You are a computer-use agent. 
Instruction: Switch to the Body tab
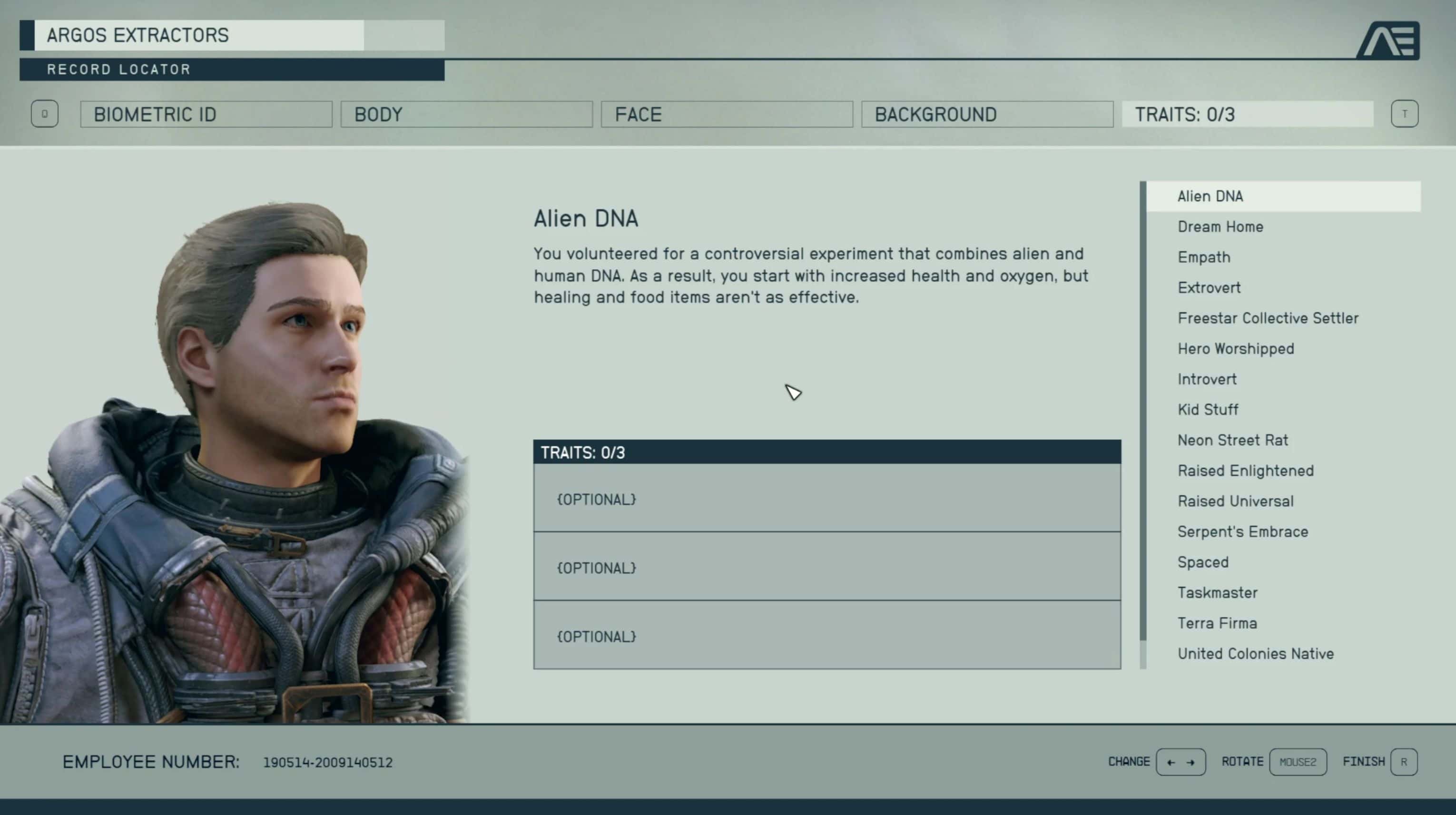[x=466, y=115]
